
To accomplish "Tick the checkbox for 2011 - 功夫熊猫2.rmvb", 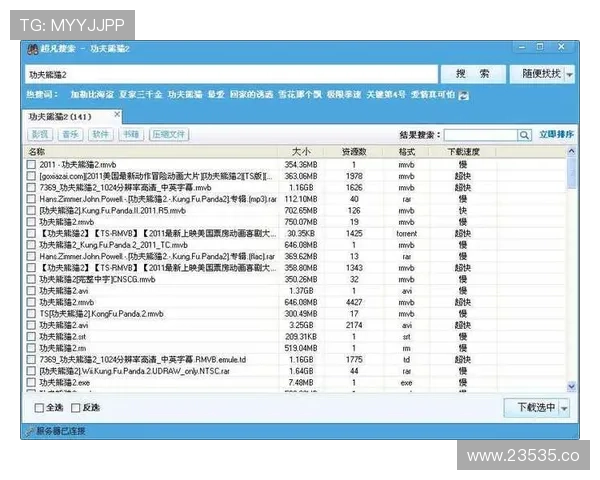I will (x=31, y=165).
